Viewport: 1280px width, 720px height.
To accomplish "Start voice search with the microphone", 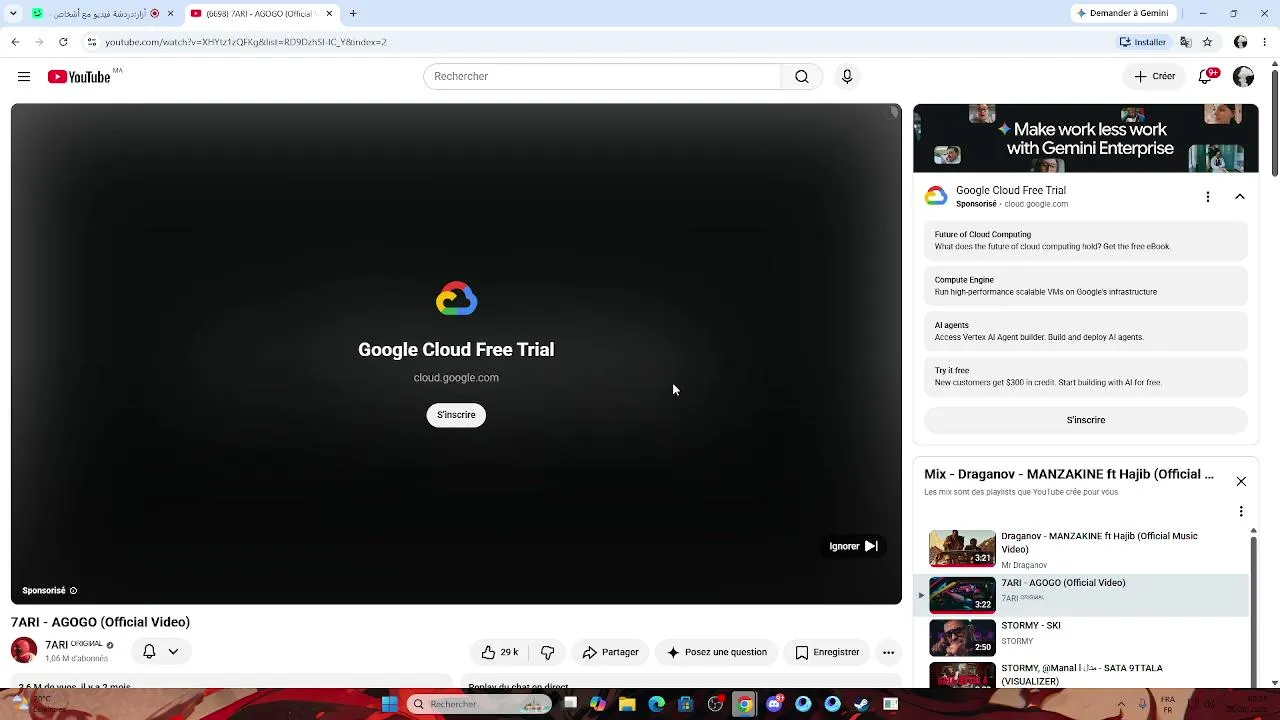I will point(847,77).
